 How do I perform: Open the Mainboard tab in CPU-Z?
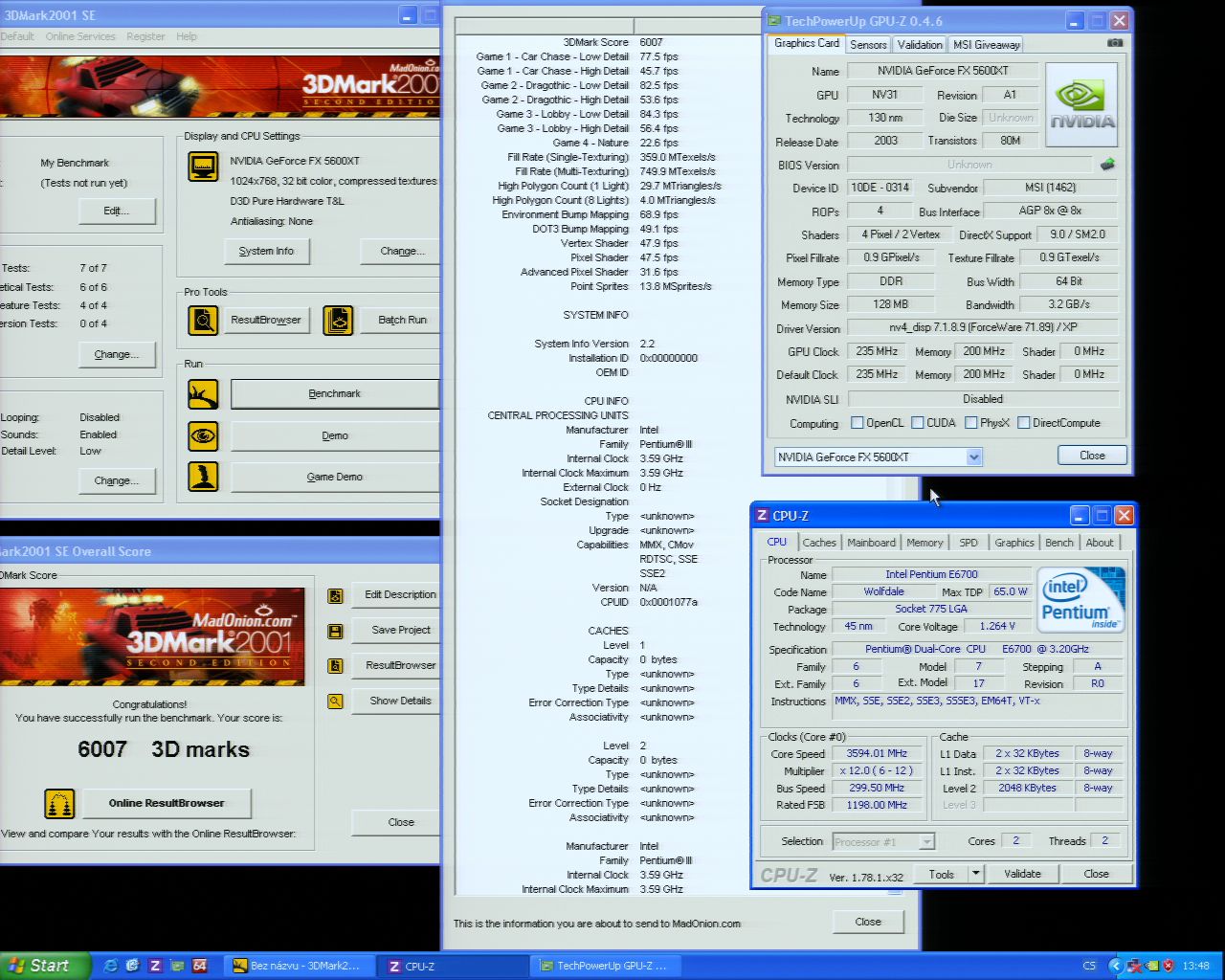point(872,543)
